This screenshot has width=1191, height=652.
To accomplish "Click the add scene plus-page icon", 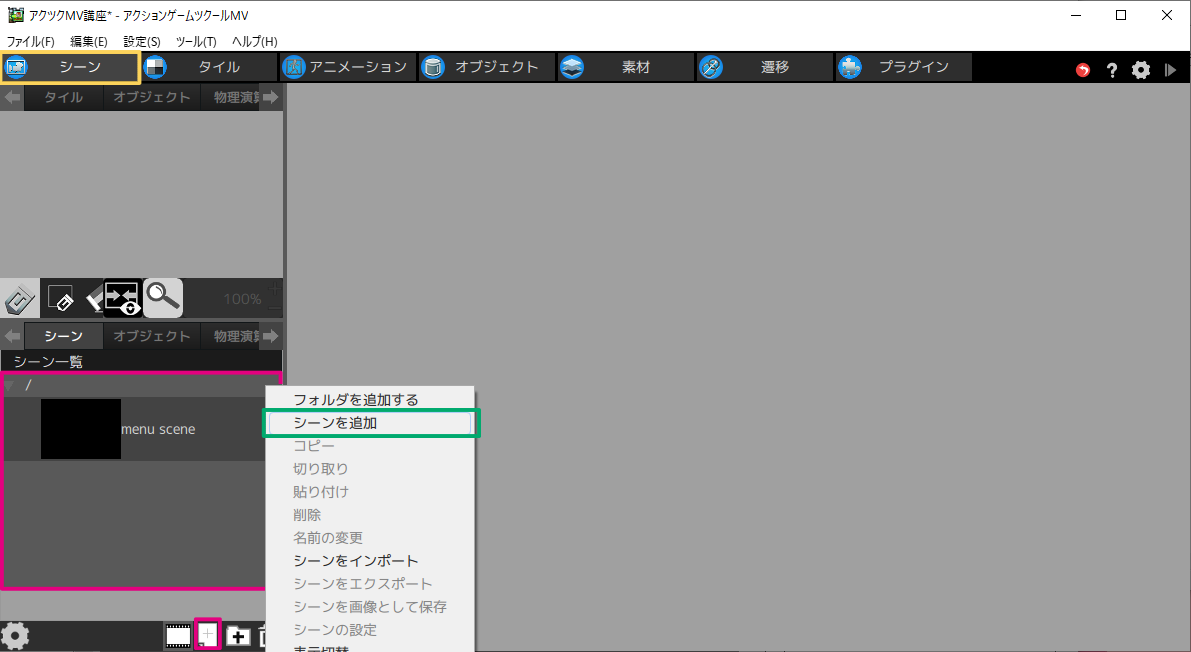I will coord(208,634).
